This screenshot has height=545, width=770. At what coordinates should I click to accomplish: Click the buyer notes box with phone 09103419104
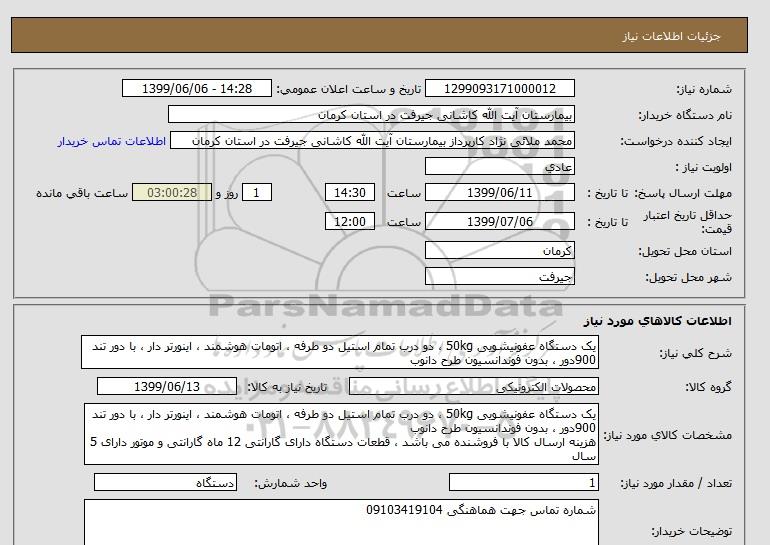(341, 522)
